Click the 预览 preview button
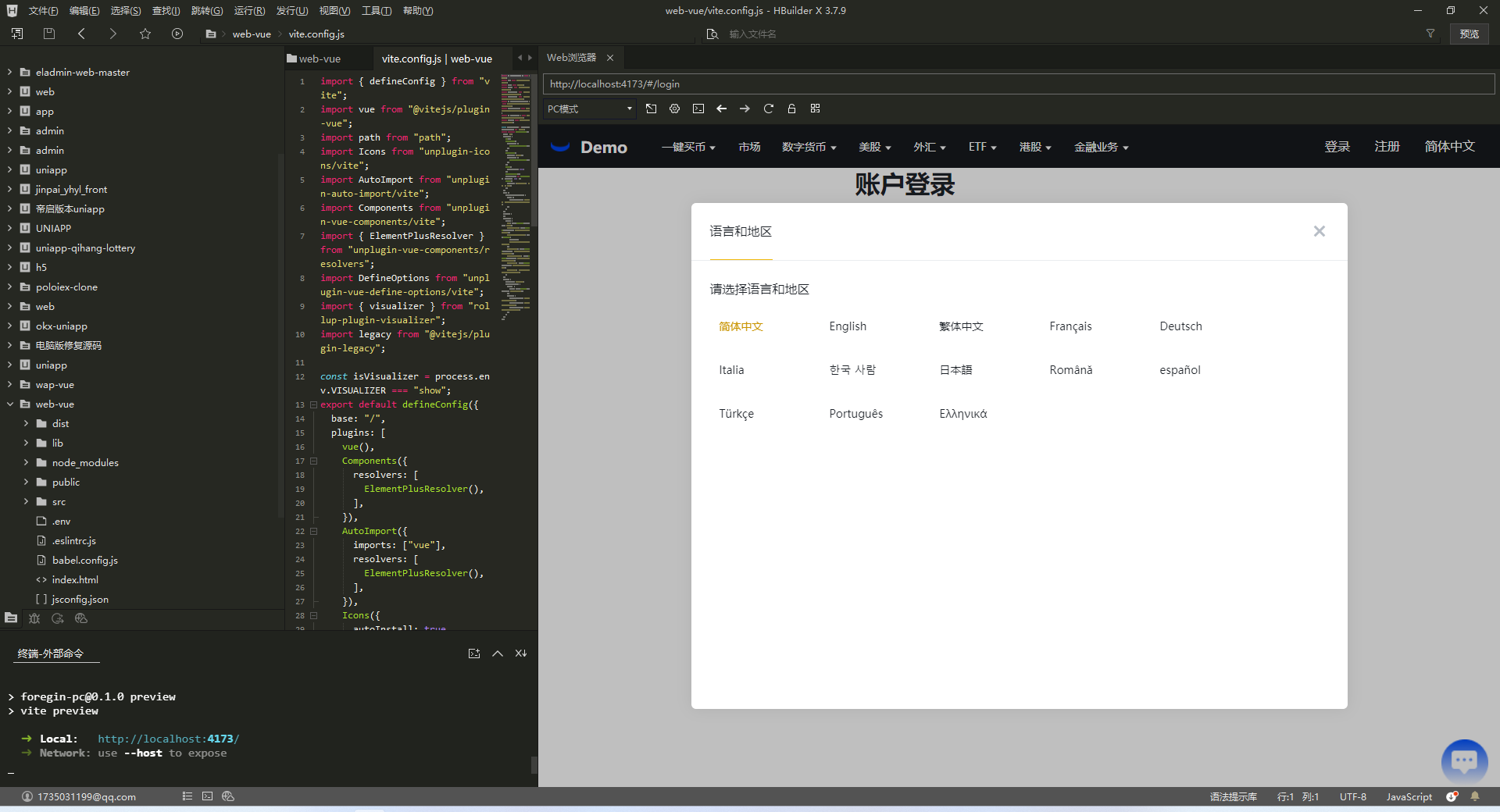This screenshot has width=1500, height=812. [1470, 34]
